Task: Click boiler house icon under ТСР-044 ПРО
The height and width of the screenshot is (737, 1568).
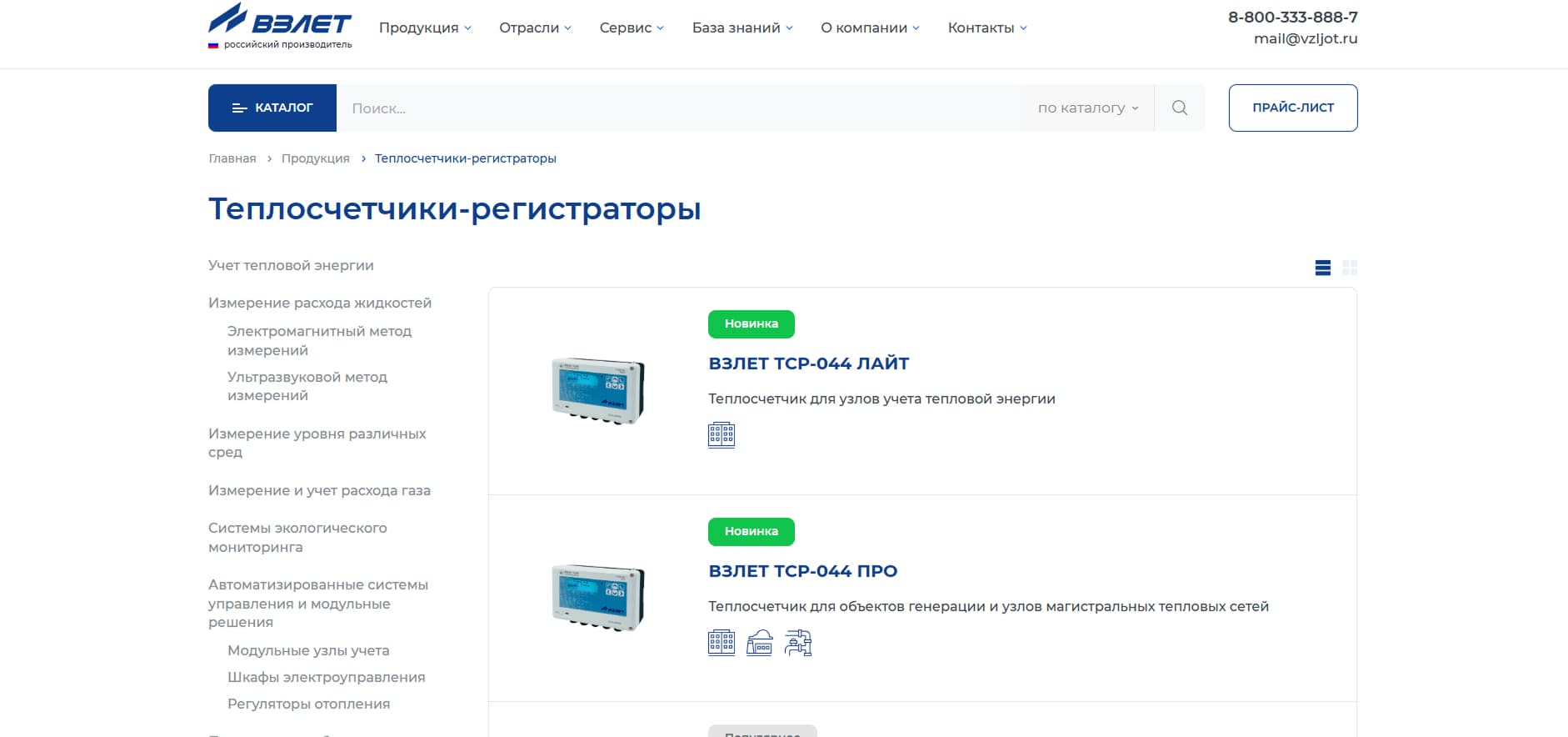Action: point(759,643)
